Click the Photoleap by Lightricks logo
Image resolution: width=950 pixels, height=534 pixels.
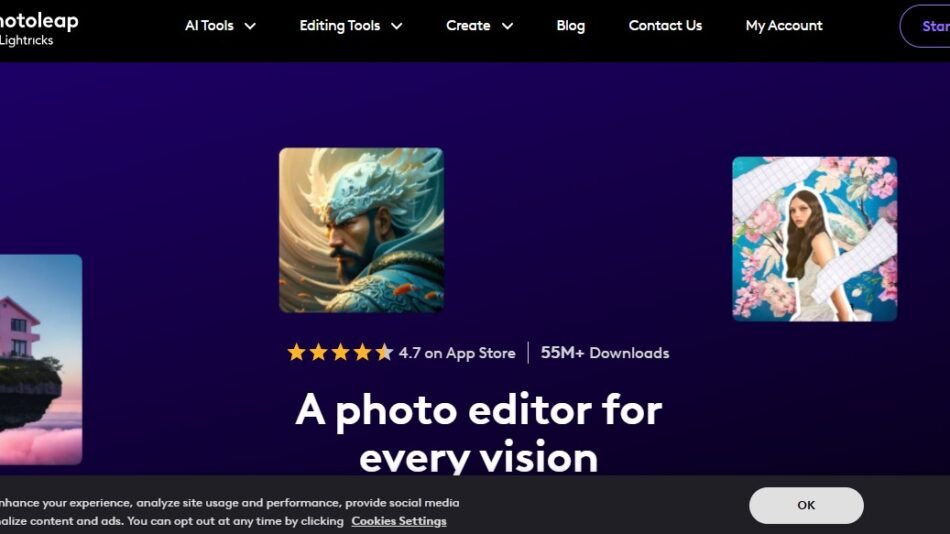39,28
